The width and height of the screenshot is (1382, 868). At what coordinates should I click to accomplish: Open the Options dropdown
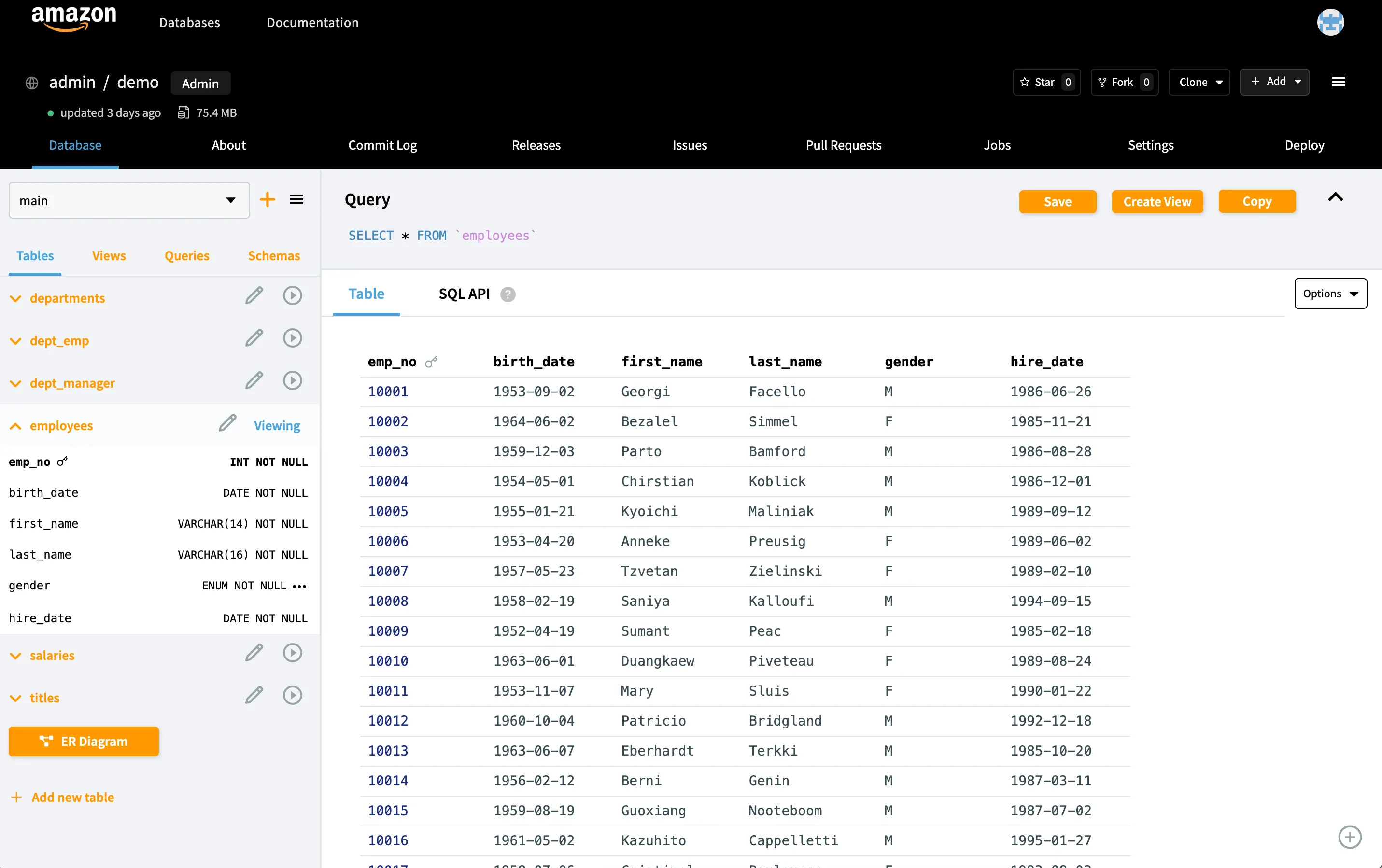pyautogui.click(x=1330, y=294)
